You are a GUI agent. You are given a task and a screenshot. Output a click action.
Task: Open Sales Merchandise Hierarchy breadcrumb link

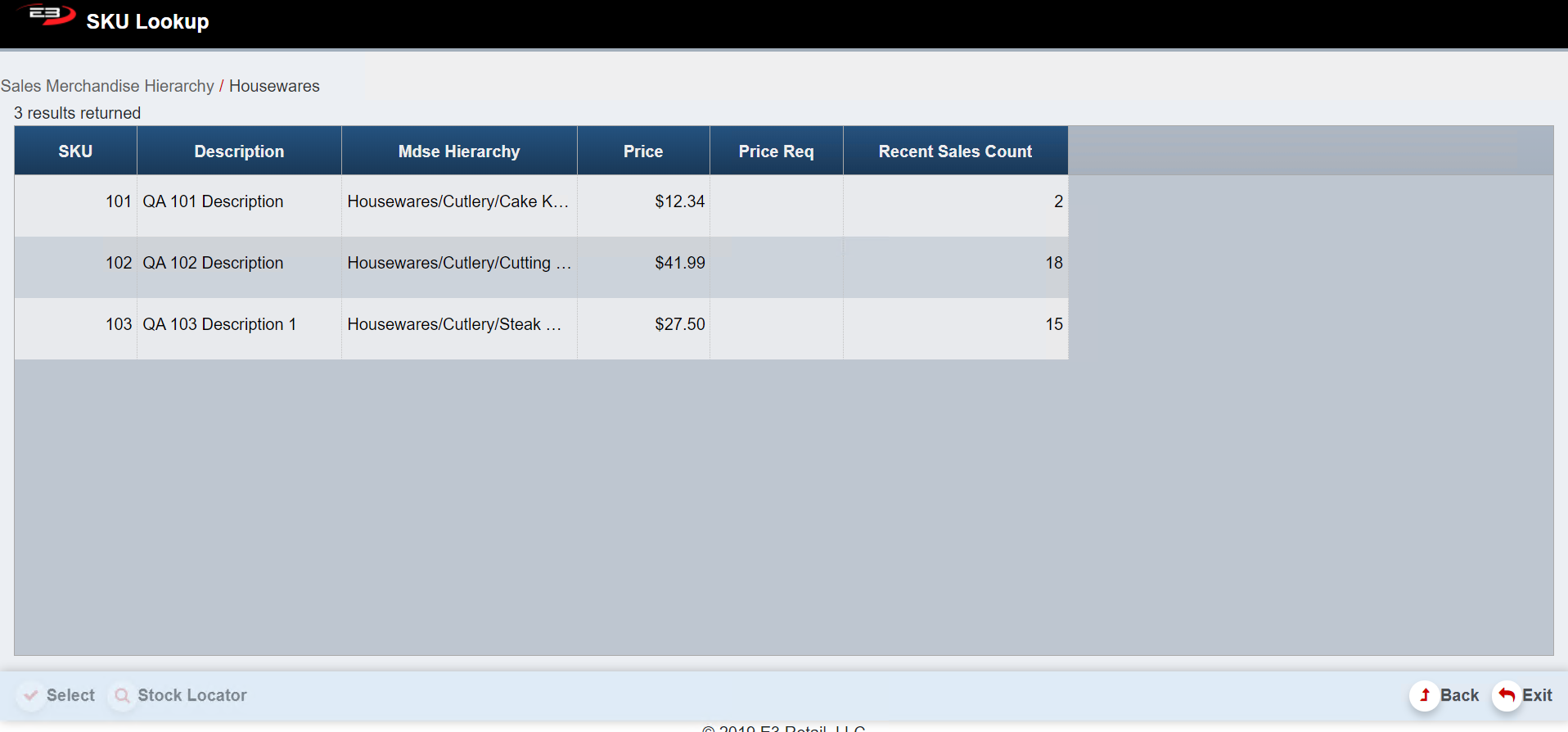(x=107, y=86)
